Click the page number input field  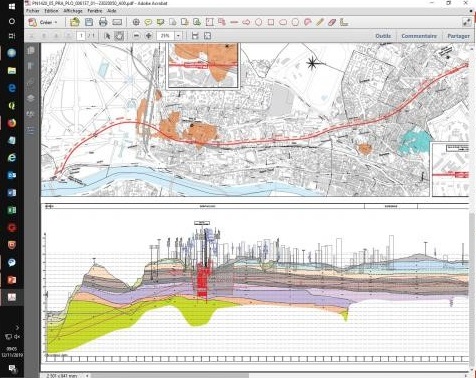pyautogui.click(x=81, y=36)
